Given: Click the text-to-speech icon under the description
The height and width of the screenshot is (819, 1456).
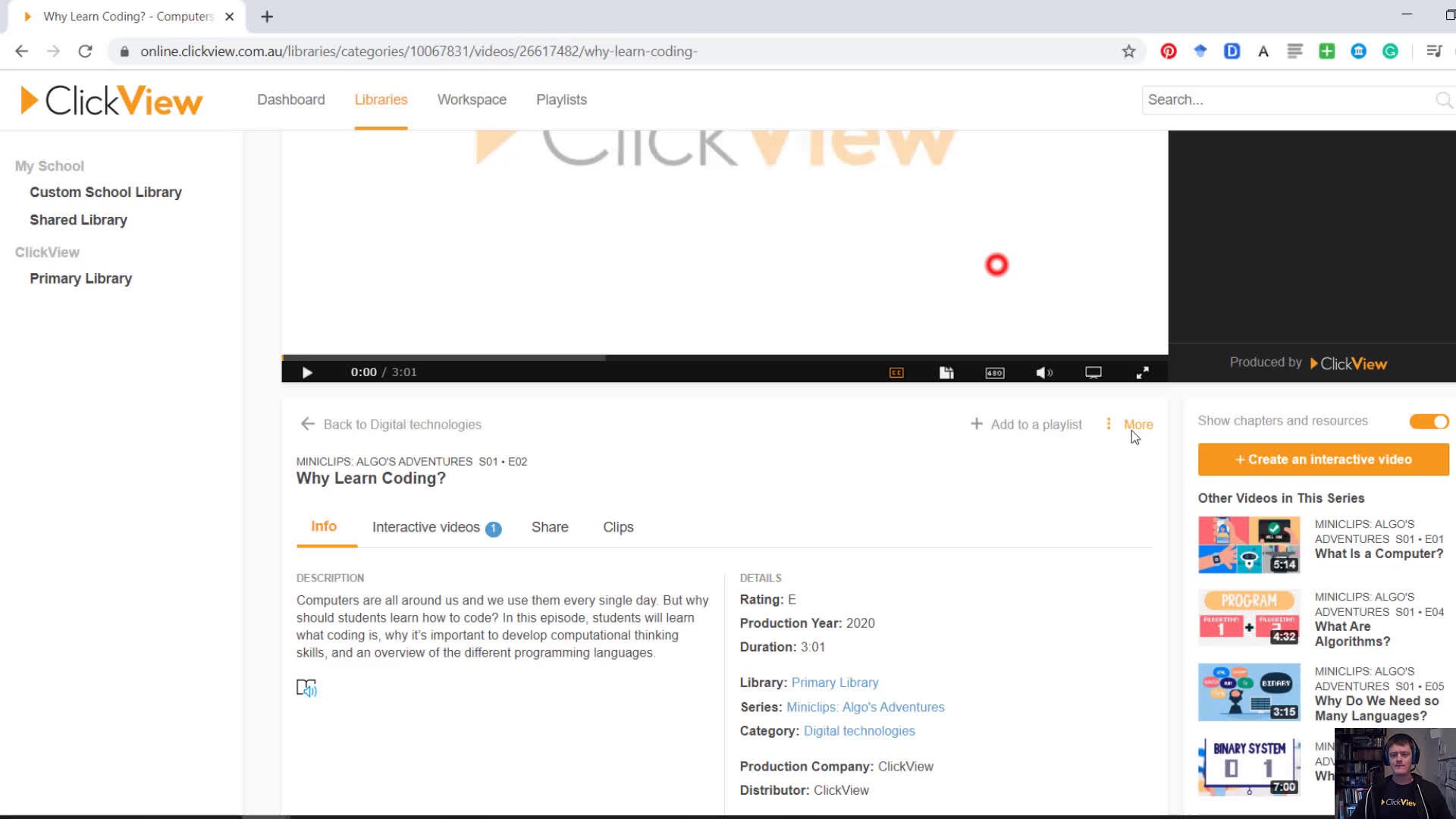Looking at the screenshot, I should coord(306,688).
